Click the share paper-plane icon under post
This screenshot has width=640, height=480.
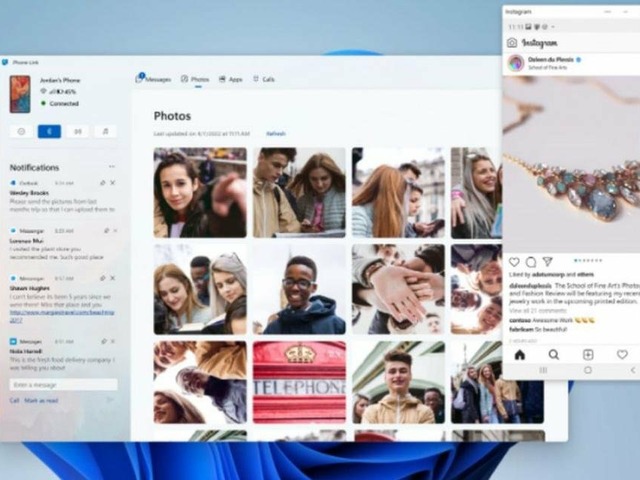pos(547,262)
